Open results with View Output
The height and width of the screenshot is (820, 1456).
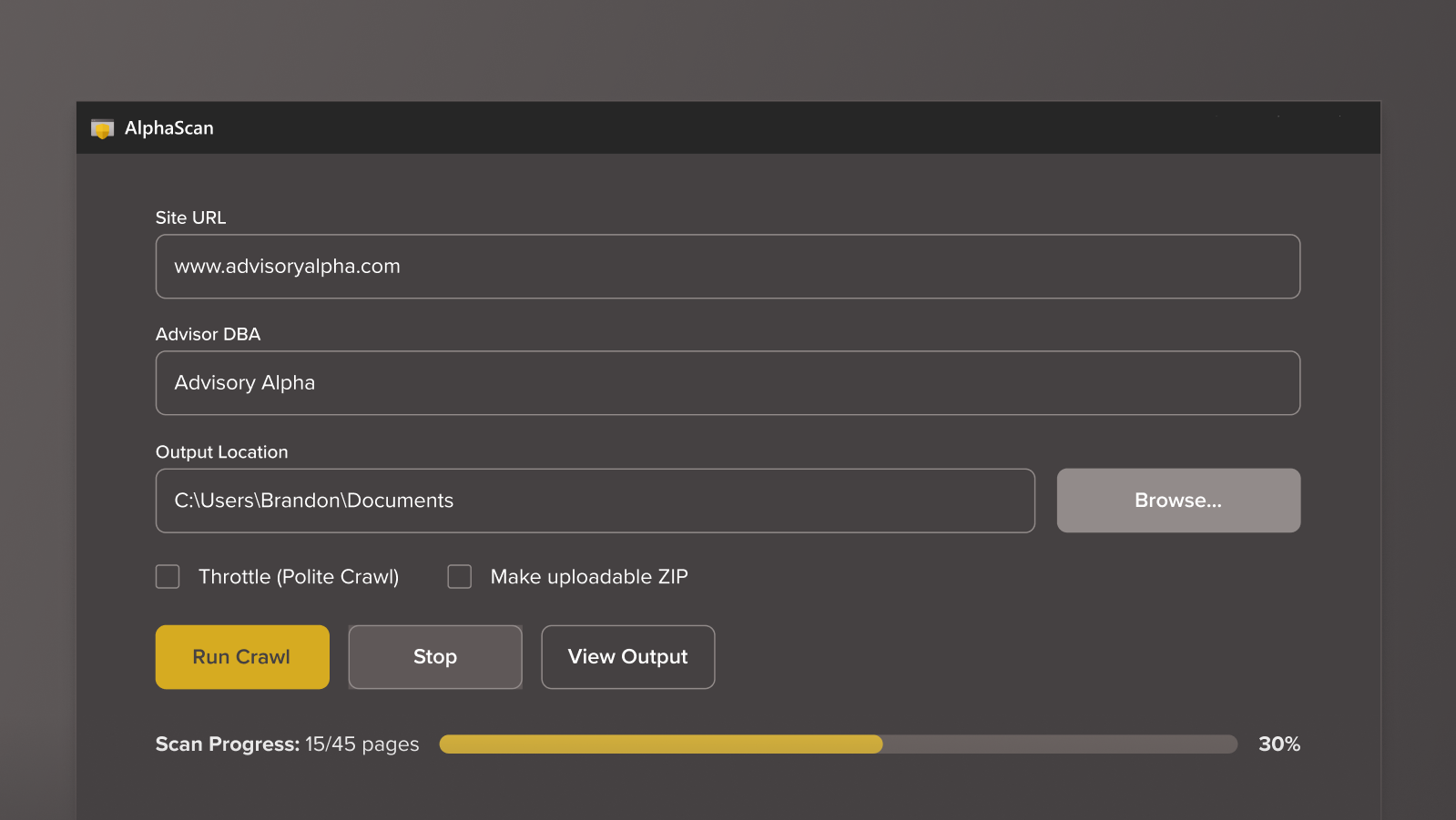pos(628,657)
